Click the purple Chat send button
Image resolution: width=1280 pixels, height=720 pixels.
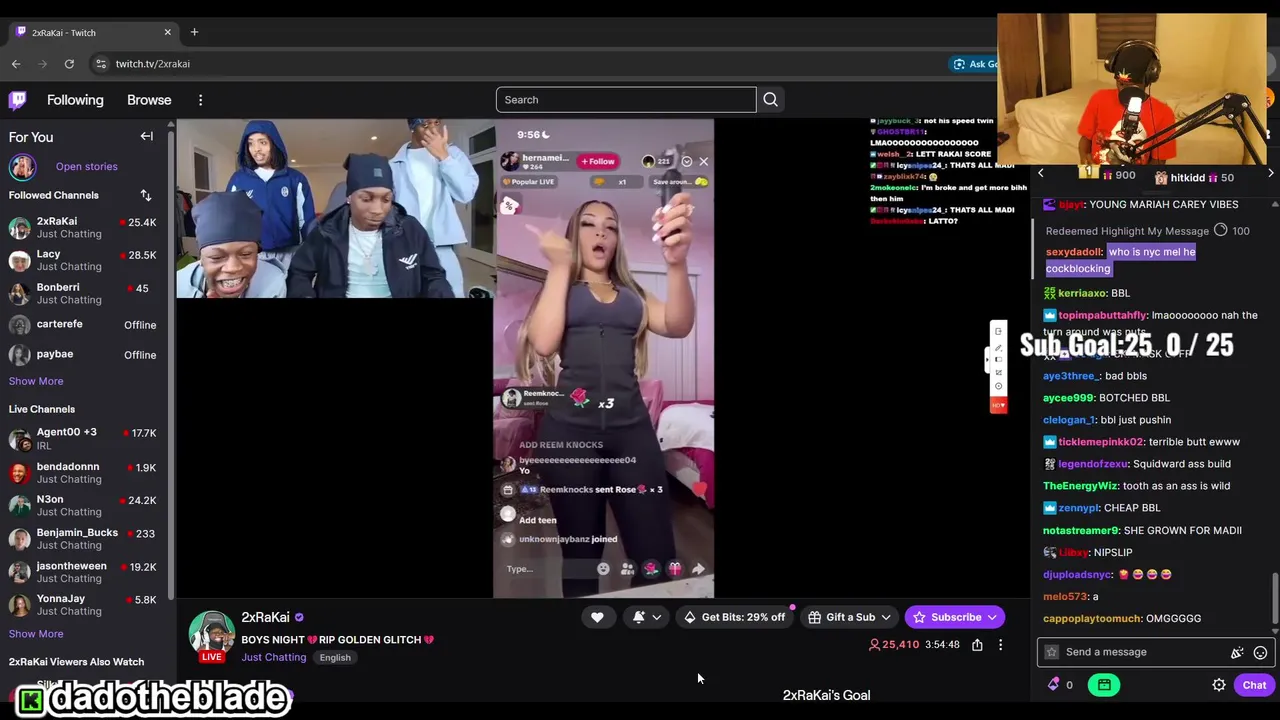[x=1254, y=685]
